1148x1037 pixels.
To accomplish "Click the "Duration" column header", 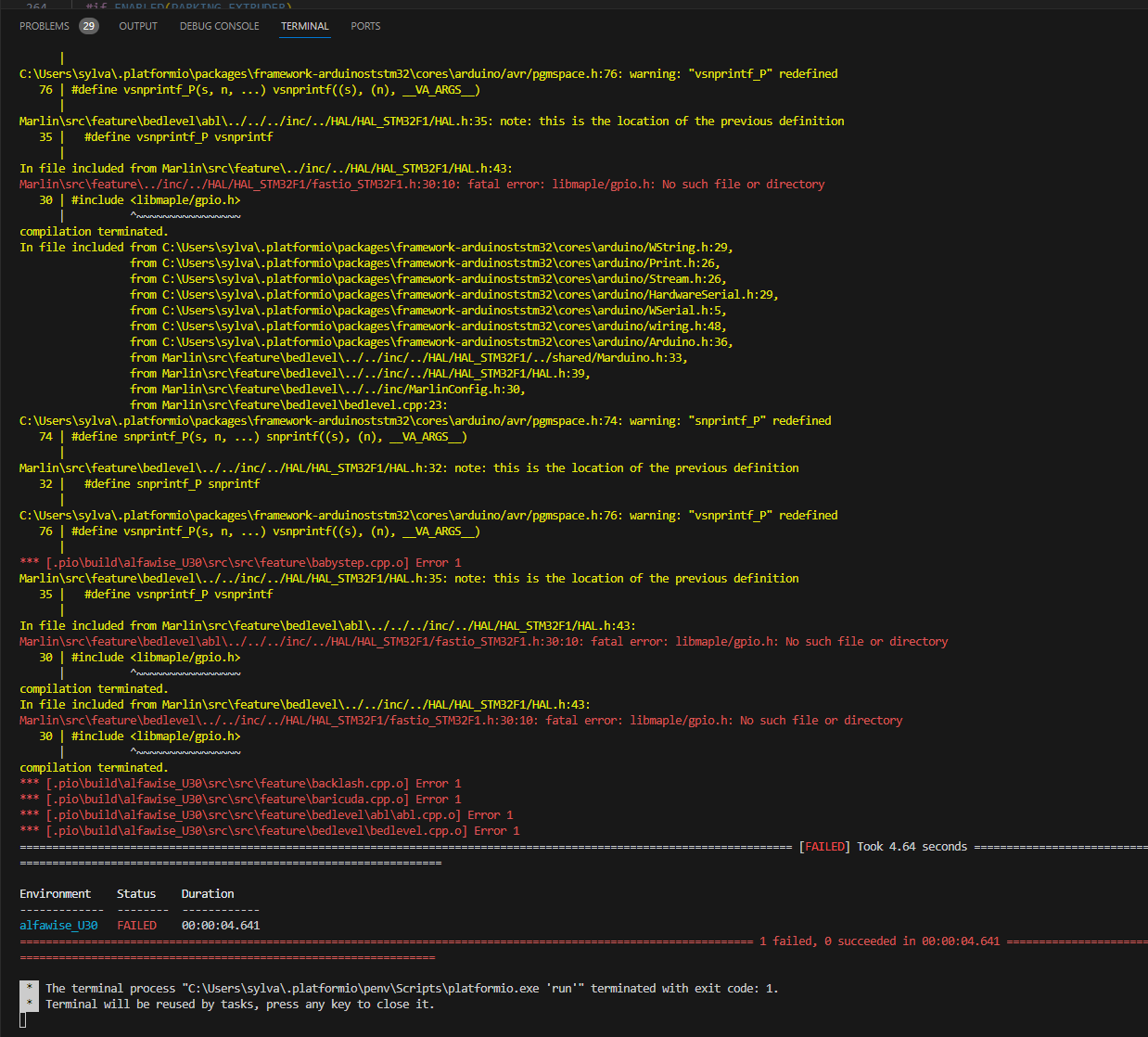I will 208,894.
